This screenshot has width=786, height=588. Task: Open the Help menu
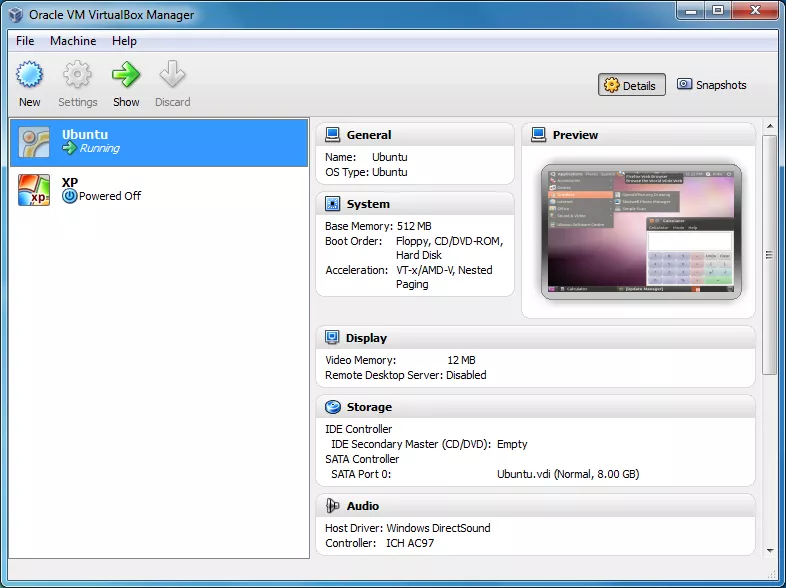point(124,41)
